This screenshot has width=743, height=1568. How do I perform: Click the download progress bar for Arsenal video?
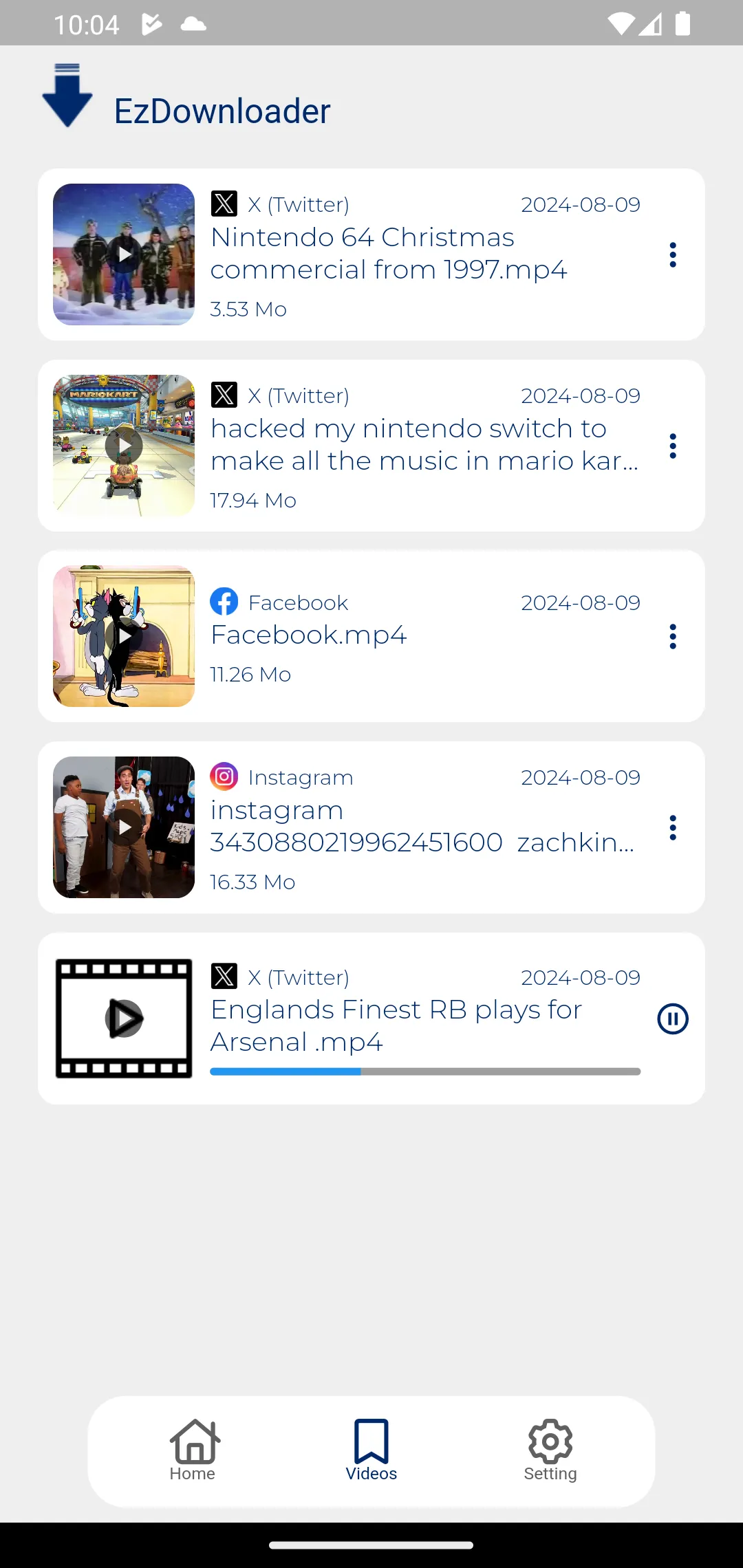(425, 1071)
